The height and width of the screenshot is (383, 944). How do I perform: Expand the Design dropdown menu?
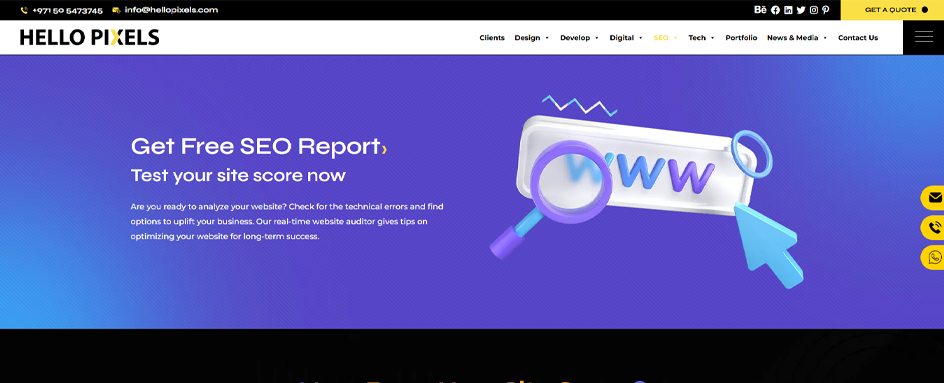tap(532, 37)
